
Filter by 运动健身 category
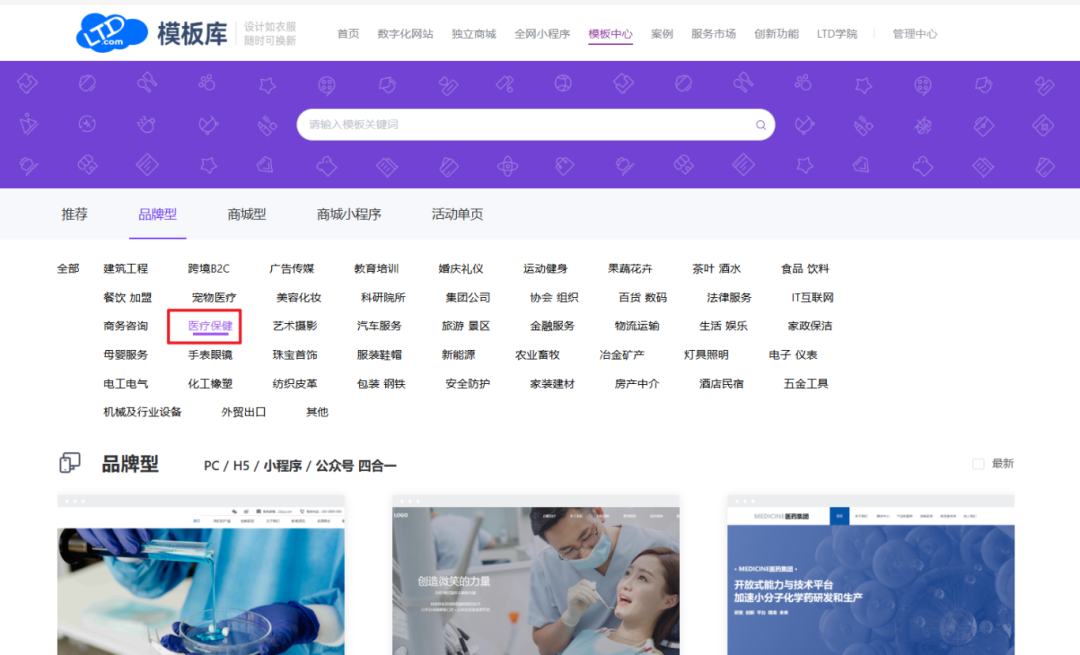[546, 269]
